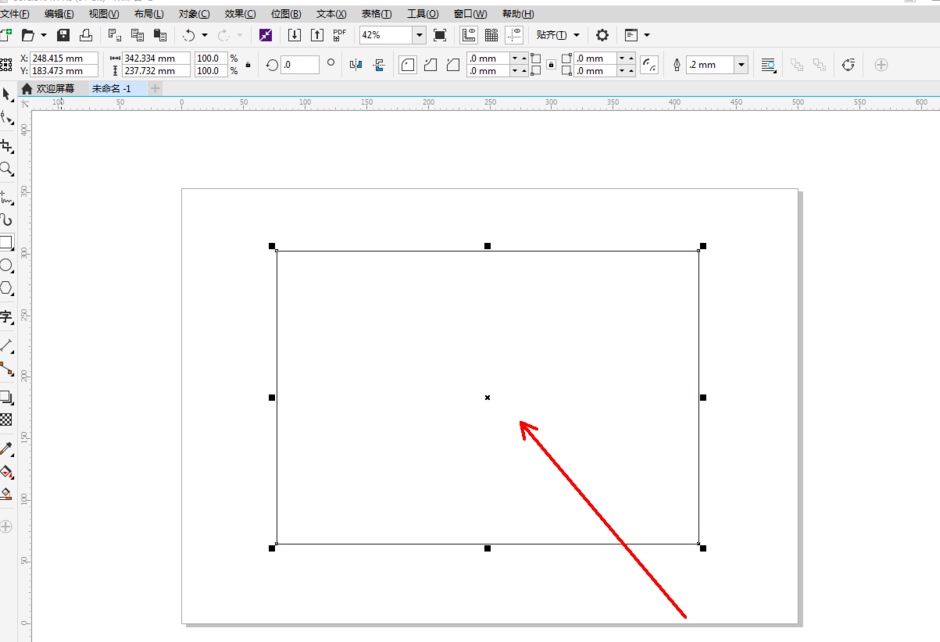Pick the Eyedropper tool
940x642 pixels.
click(6, 449)
